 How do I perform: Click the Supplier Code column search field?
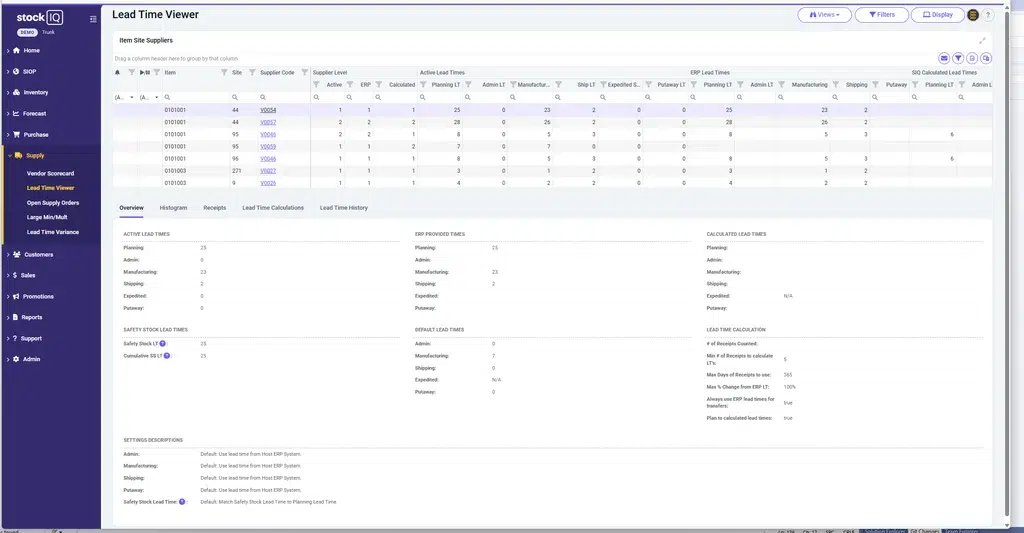pos(283,97)
